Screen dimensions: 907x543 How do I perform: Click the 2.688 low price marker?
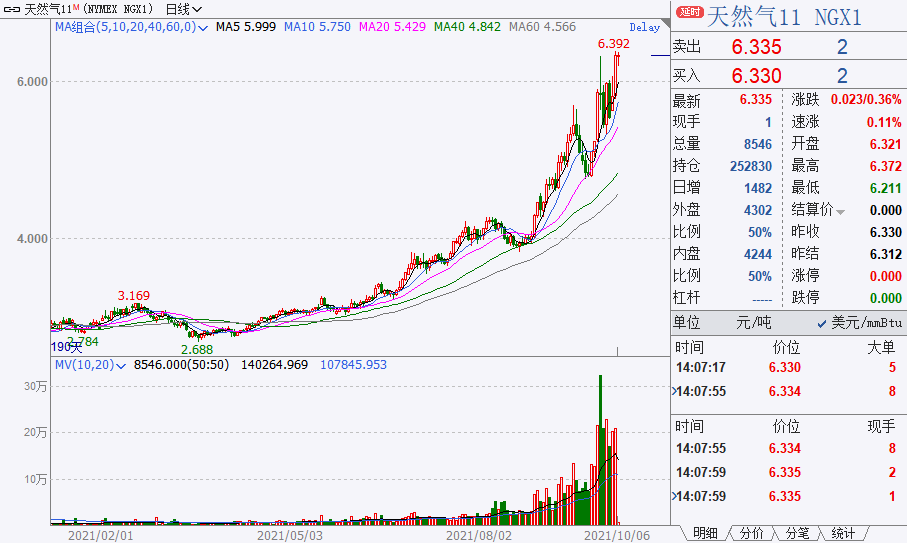(197, 349)
